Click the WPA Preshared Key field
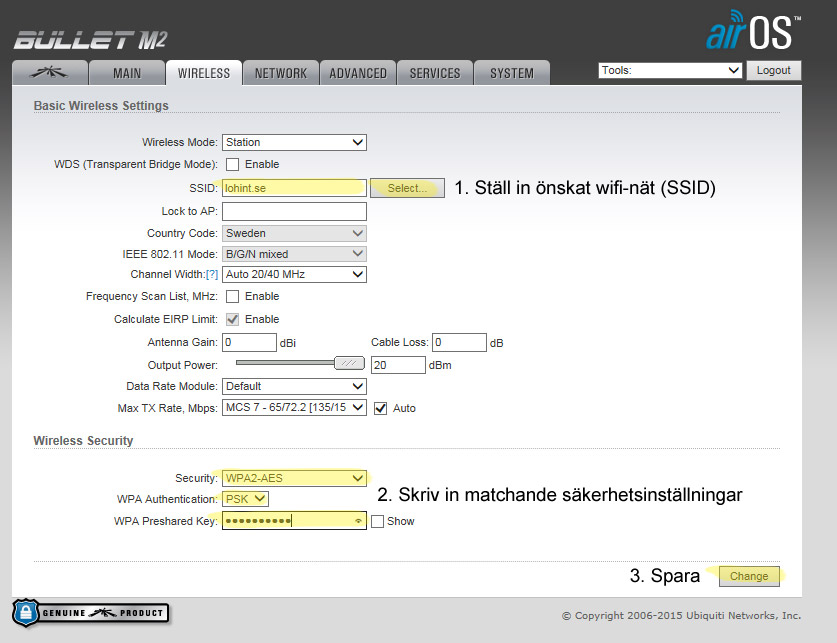 (x=294, y=521)
